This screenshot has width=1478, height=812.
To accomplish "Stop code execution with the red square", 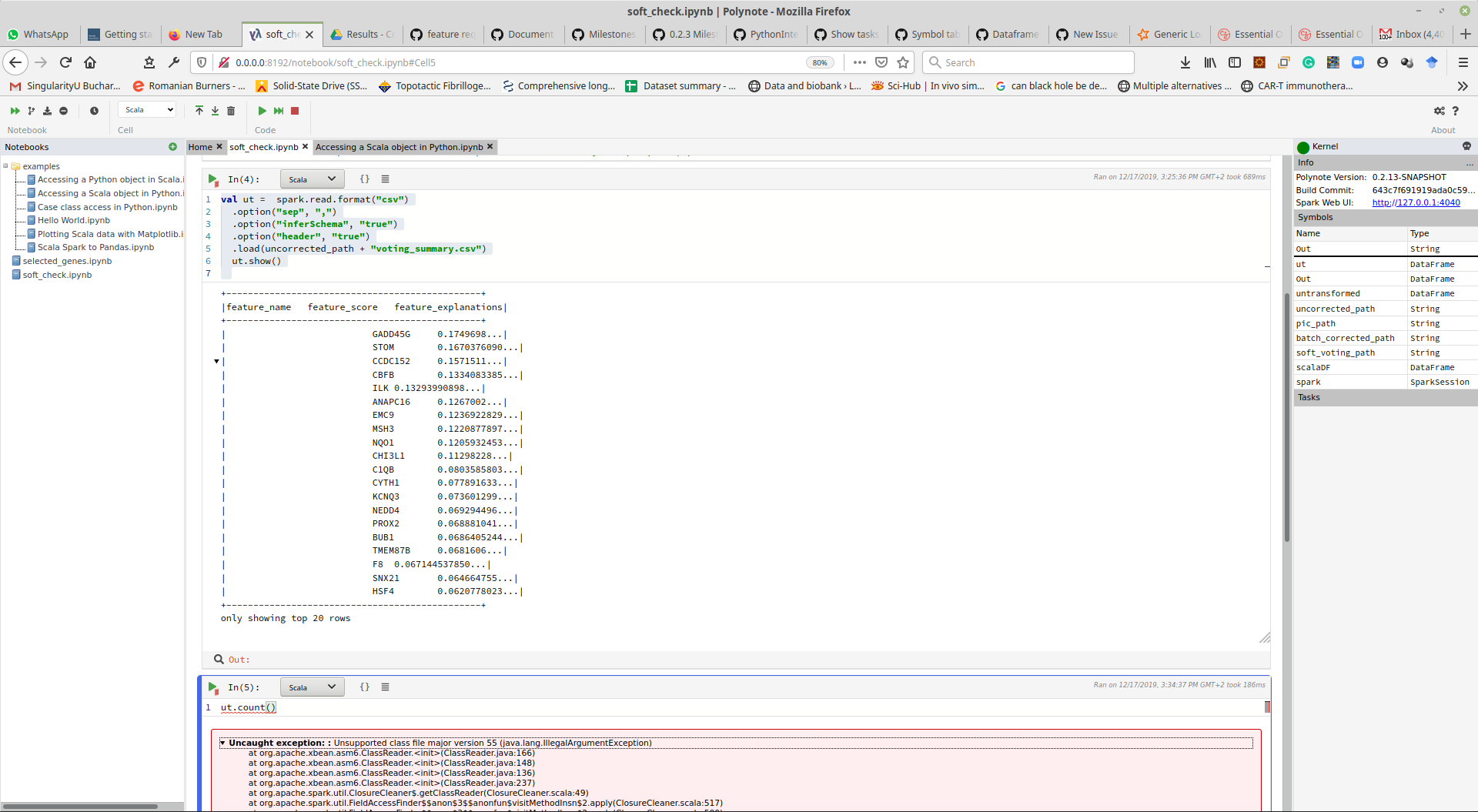I will tap(294, 111).
